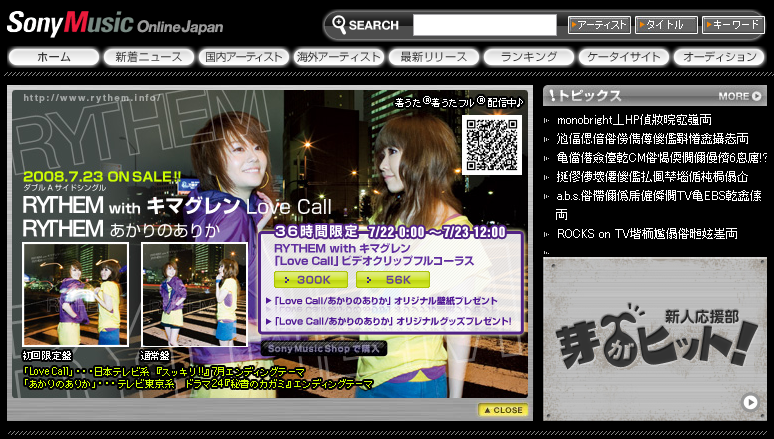Click Sony Music Shop で購入 button
The height and width of the screenshot is (439, 774).
[324, 349]
